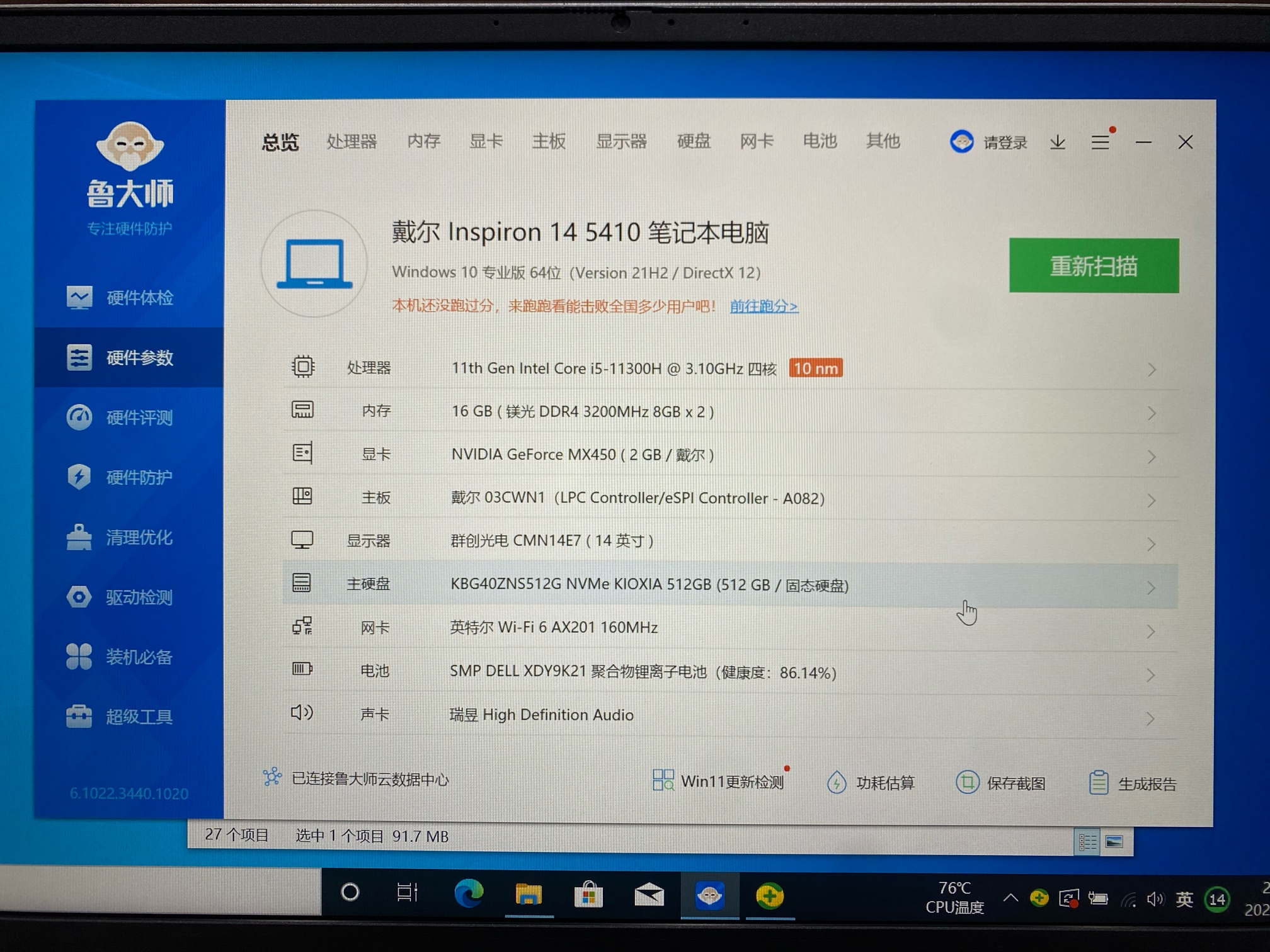This screenshot has height=952, width=1270.
Task: Open 超级工具 toolbox in the sidebar
Action: (x=139, y=717)
